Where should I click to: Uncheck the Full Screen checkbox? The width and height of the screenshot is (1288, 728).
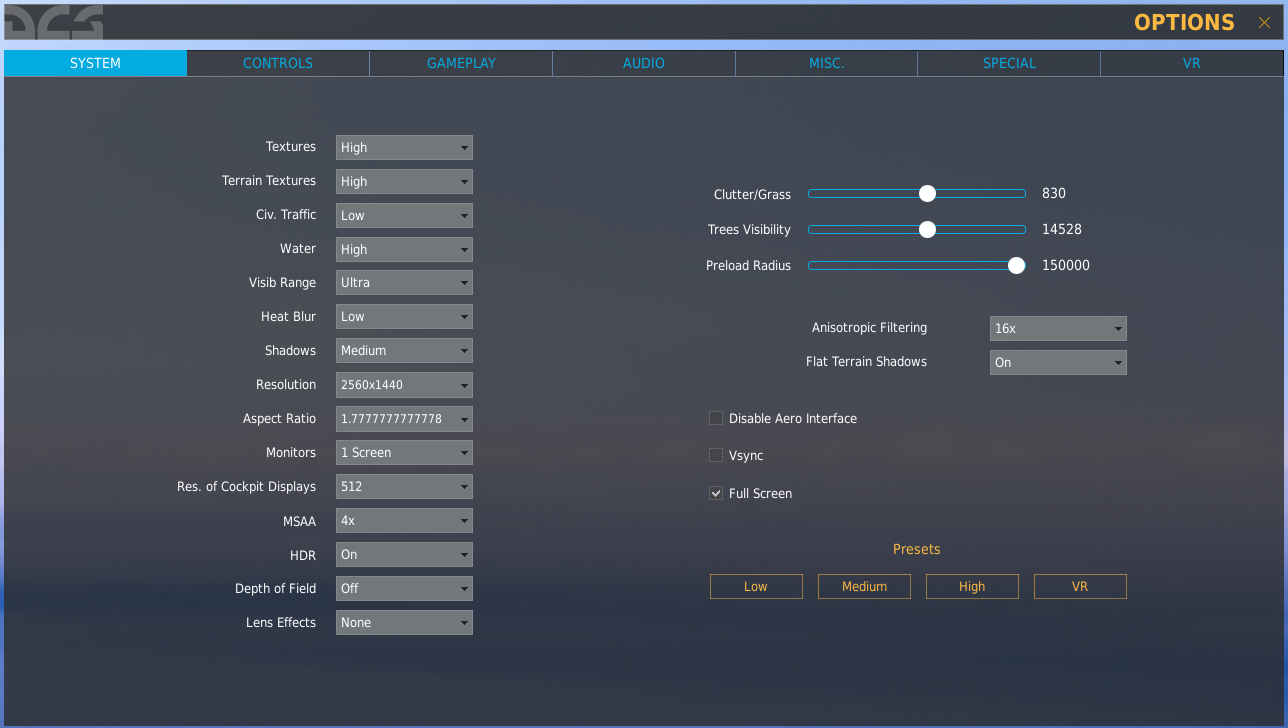(716, 493)
